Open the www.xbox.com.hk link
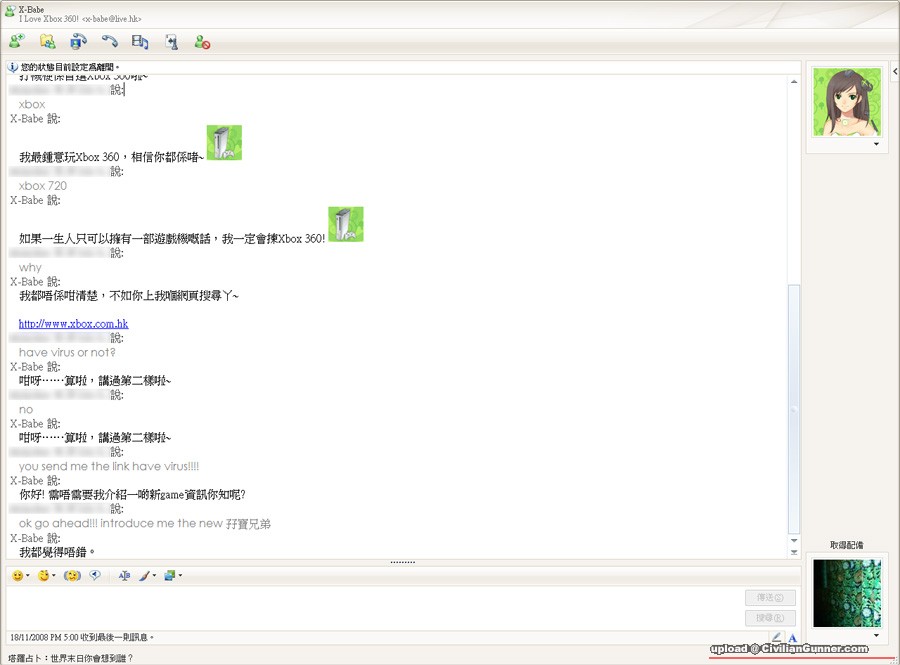Image resolution: width=900 pixels, height=665 pixels. tap(73, 324)
